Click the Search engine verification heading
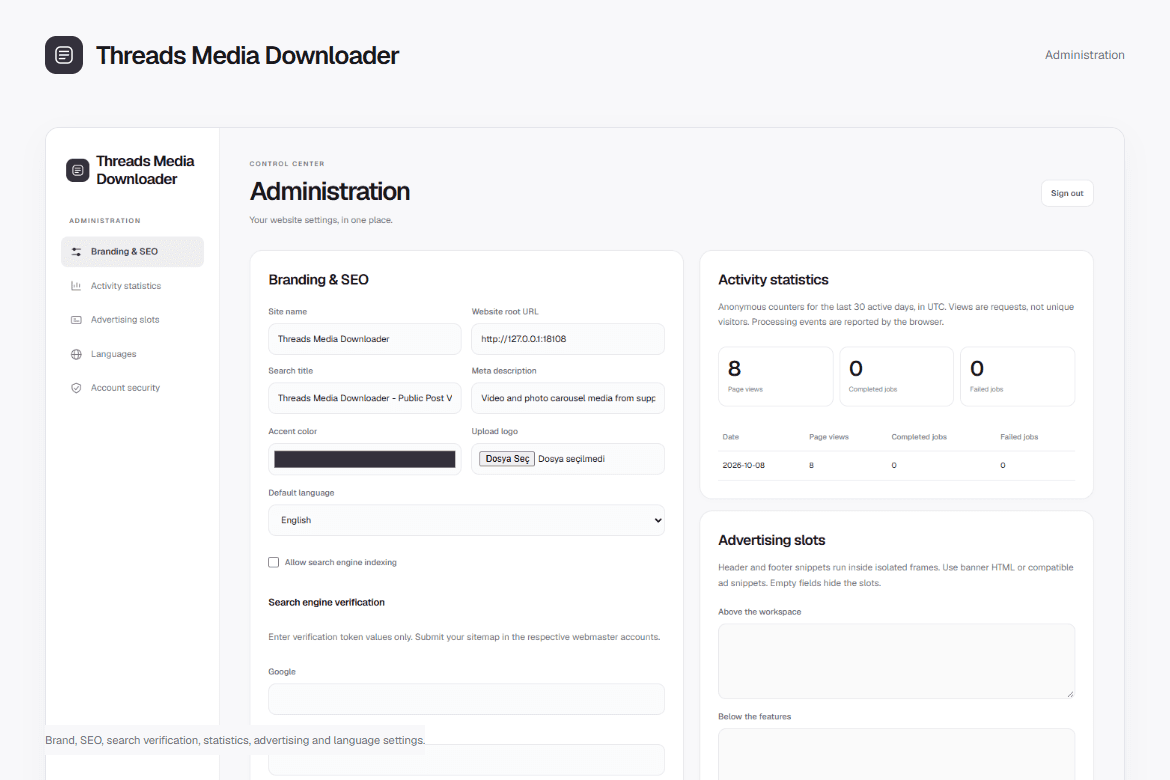Viewport: 1170px width, 780px height. 327,602
